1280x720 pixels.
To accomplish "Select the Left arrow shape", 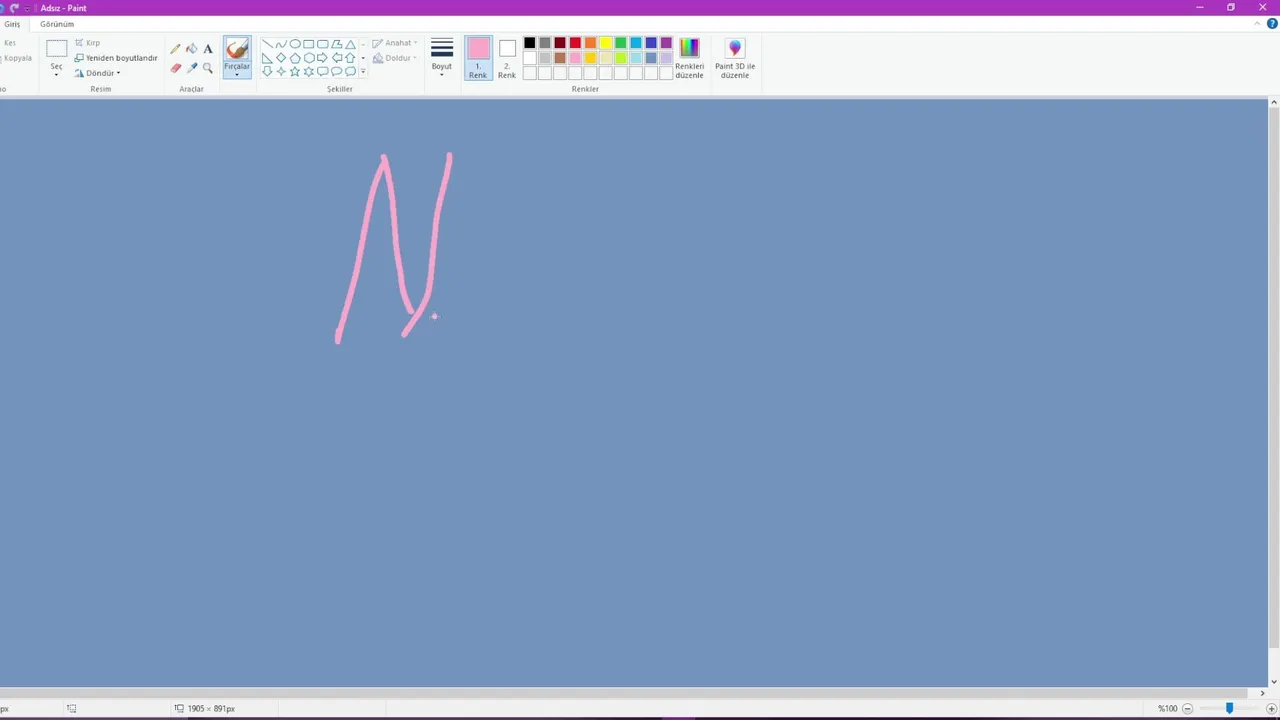I will tap(336, 58).
